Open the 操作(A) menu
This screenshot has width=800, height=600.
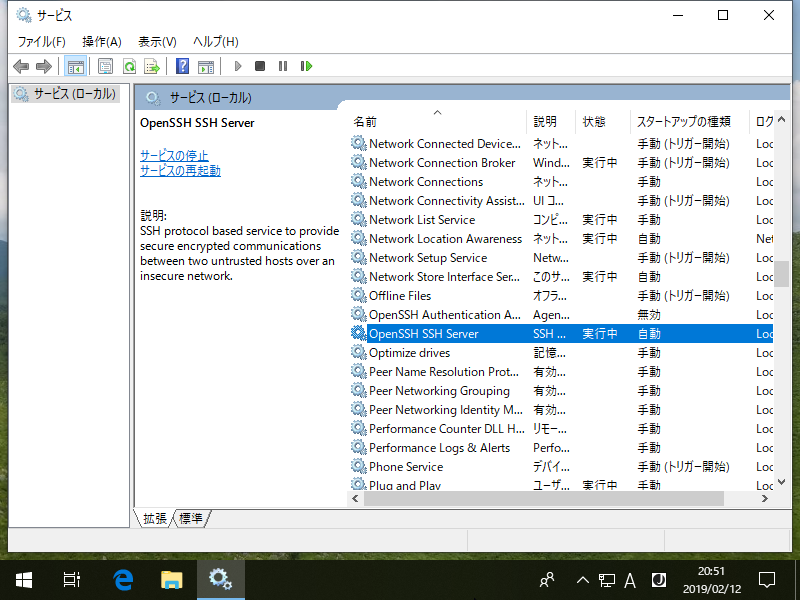101,41
